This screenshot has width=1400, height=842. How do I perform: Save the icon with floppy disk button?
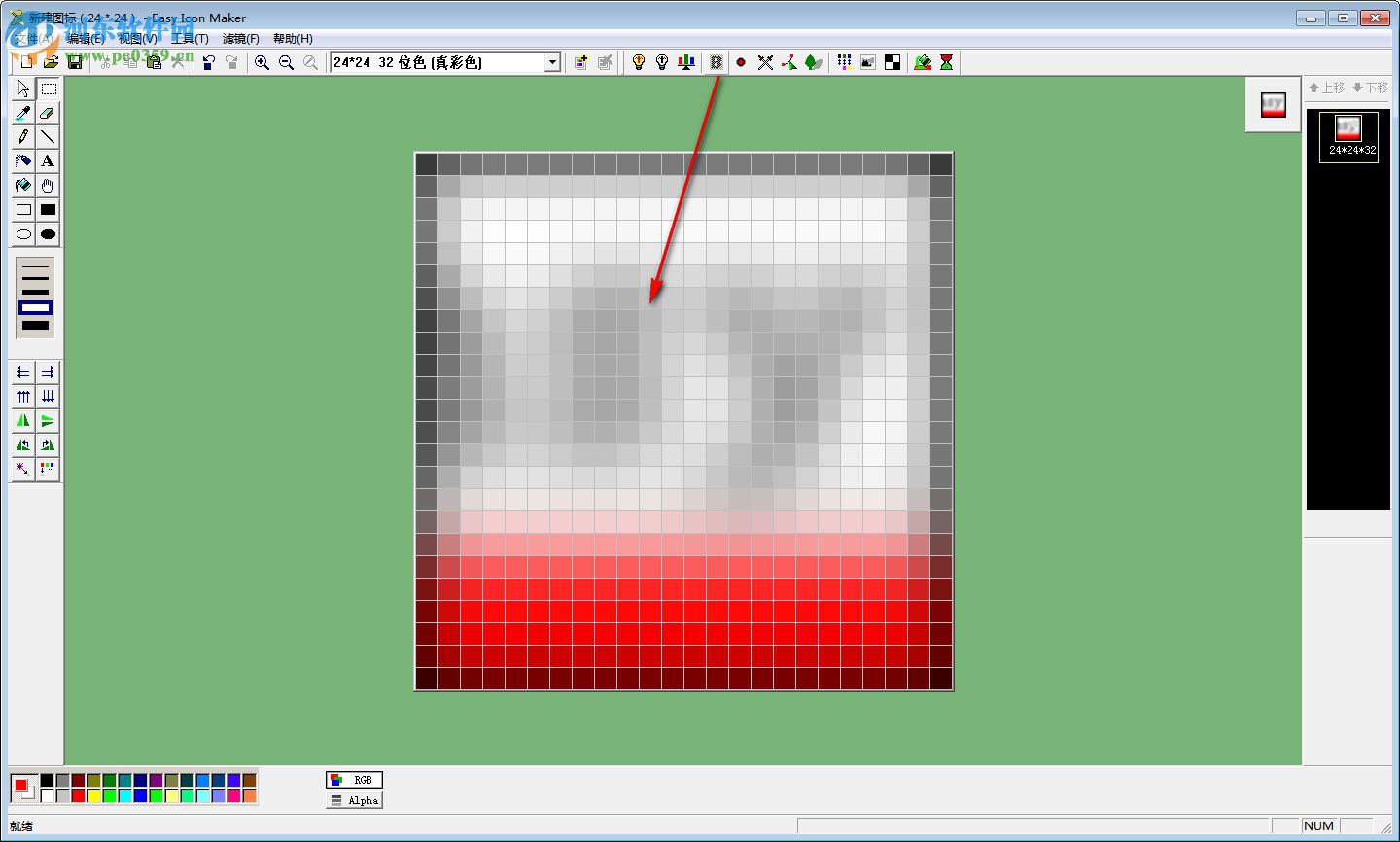tap(74, 62)
